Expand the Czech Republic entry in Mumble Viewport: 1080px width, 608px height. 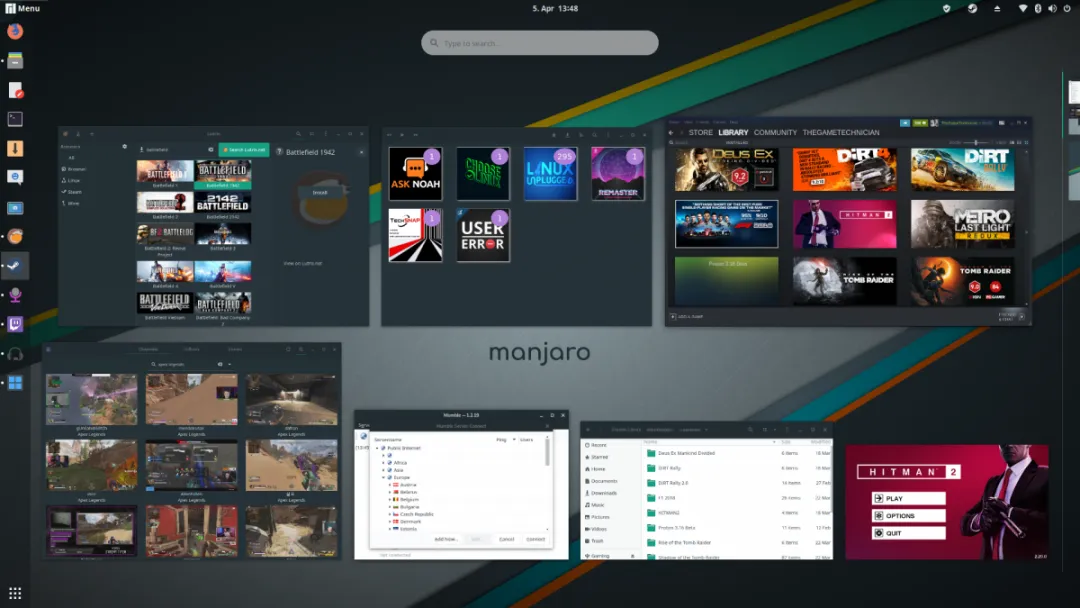click(x=390, y=514)
